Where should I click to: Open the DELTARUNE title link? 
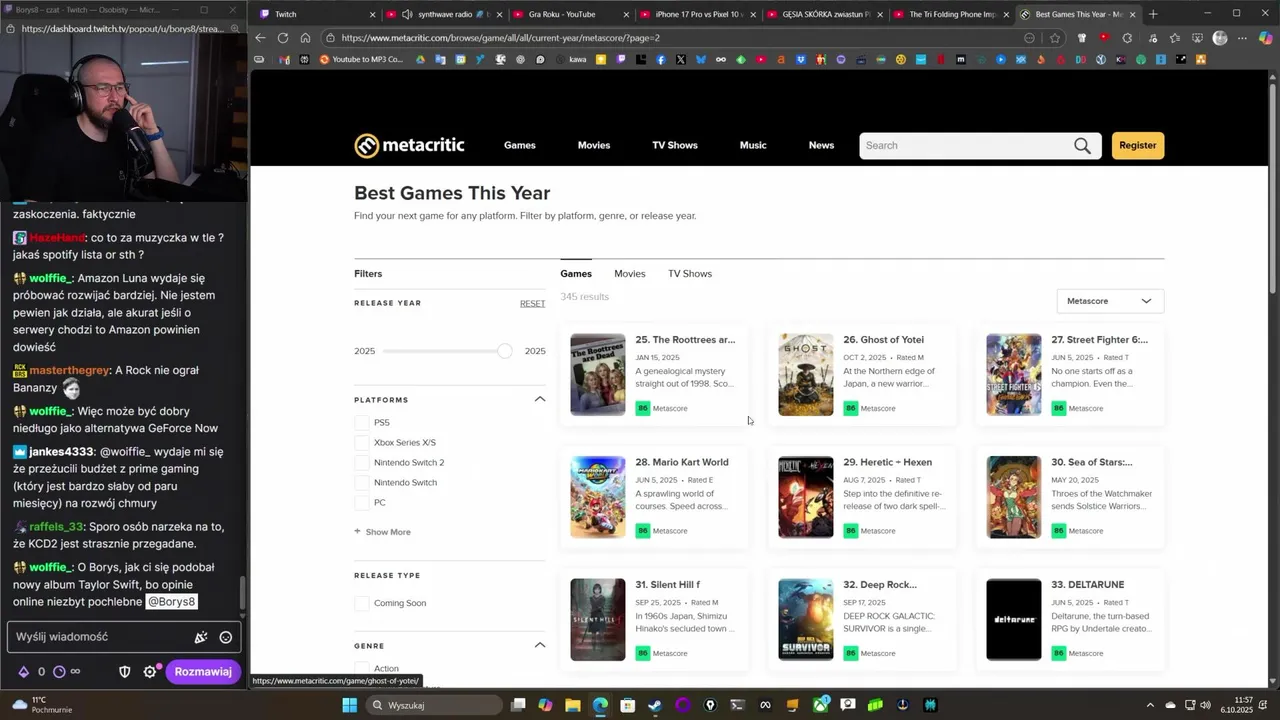[x=1088, y=585]
